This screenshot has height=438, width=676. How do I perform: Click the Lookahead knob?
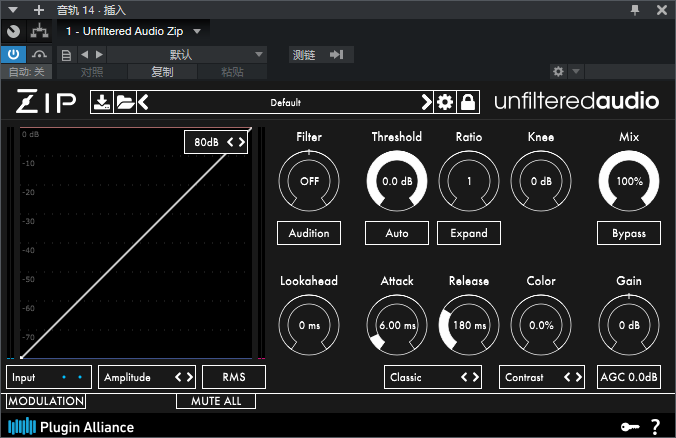pyautogui.click(x=309, y=325)
